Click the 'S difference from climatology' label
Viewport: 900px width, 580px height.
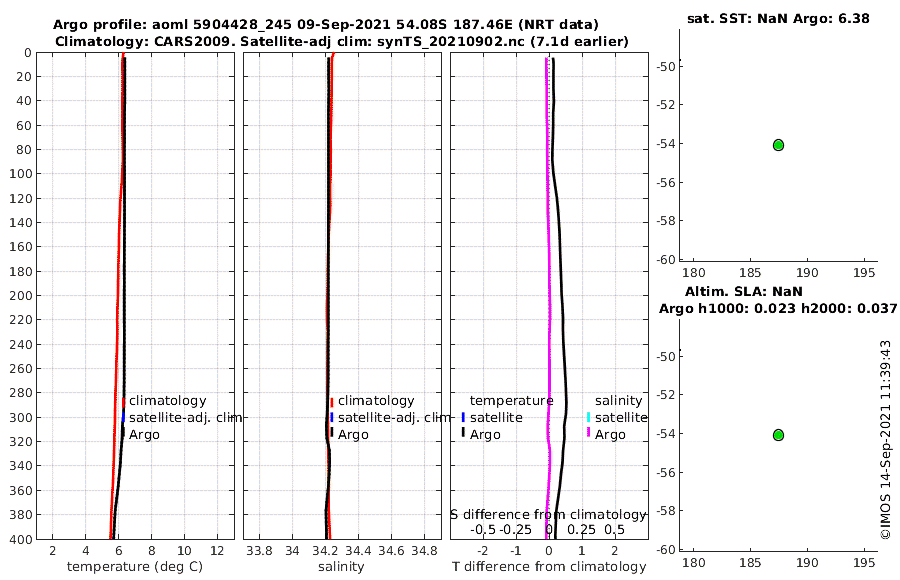click(548, 514)
